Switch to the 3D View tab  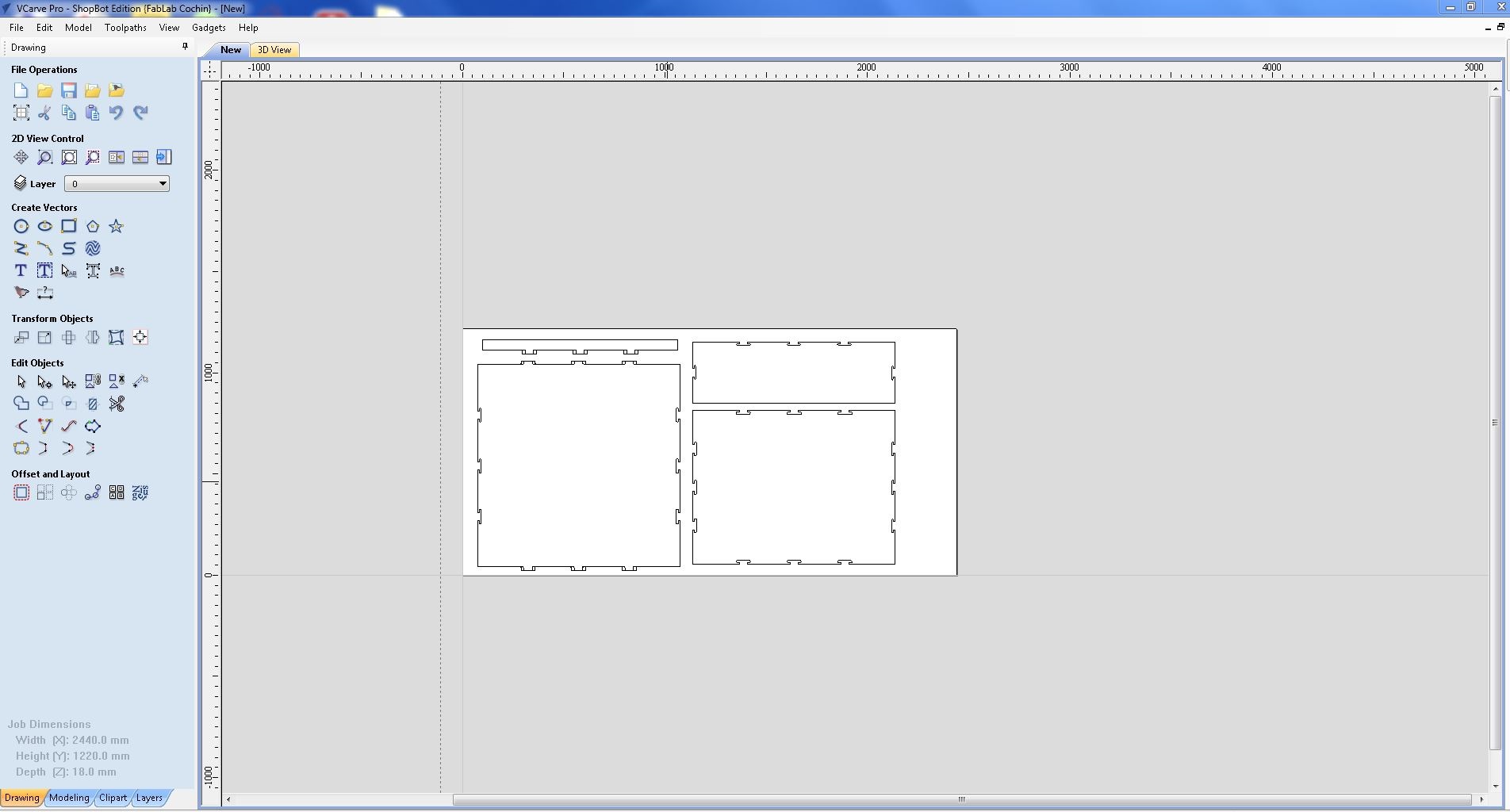pyautogui.click(x=274, y=50)
